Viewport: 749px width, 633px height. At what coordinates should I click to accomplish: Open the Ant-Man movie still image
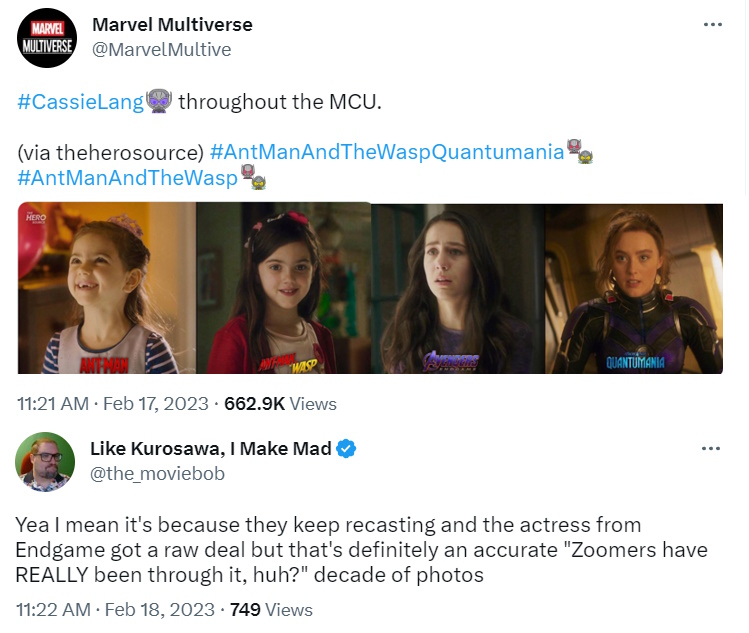click(x=106, y=288)
